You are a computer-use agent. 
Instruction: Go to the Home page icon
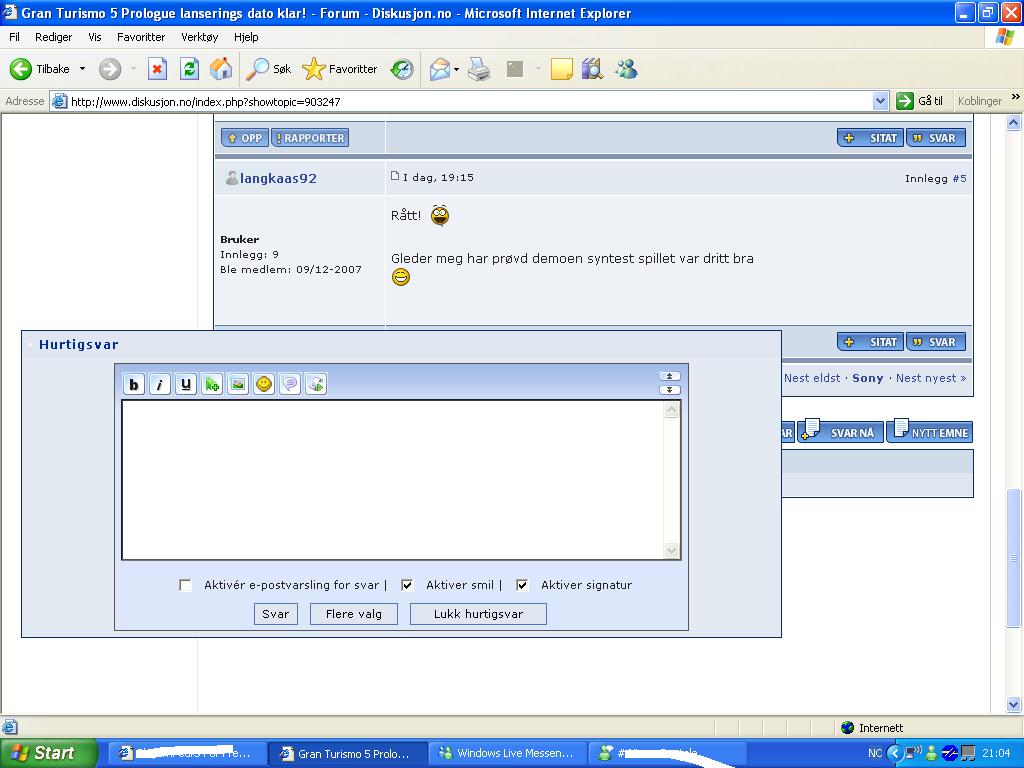coord(221,69)
